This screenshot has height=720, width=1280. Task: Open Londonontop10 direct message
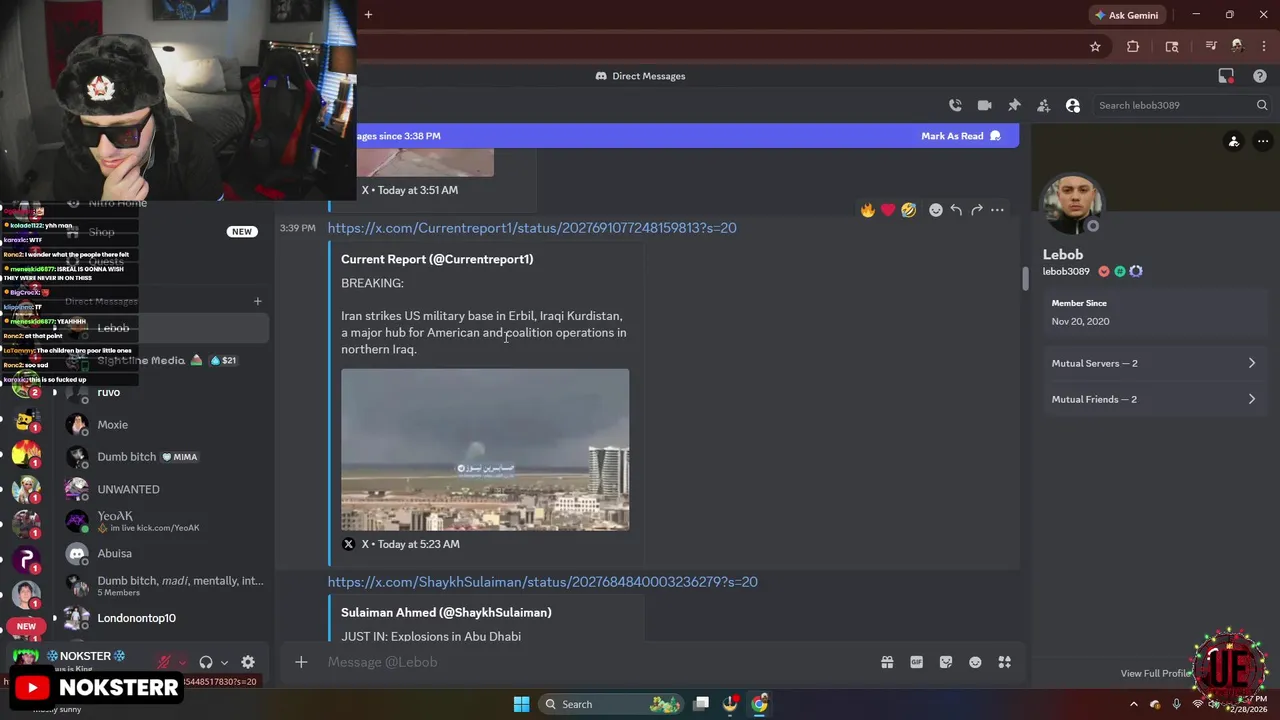click(x=162, y=618)
